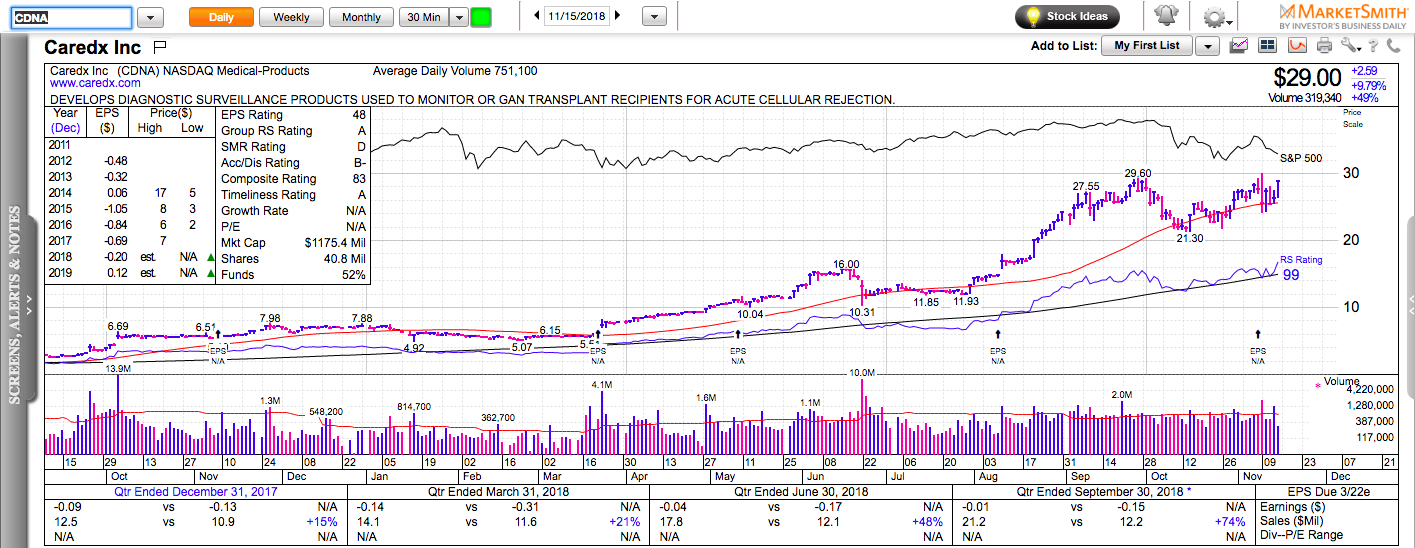
Task: Switch to the Weekly chart
Action: click(x=291, y=17)
